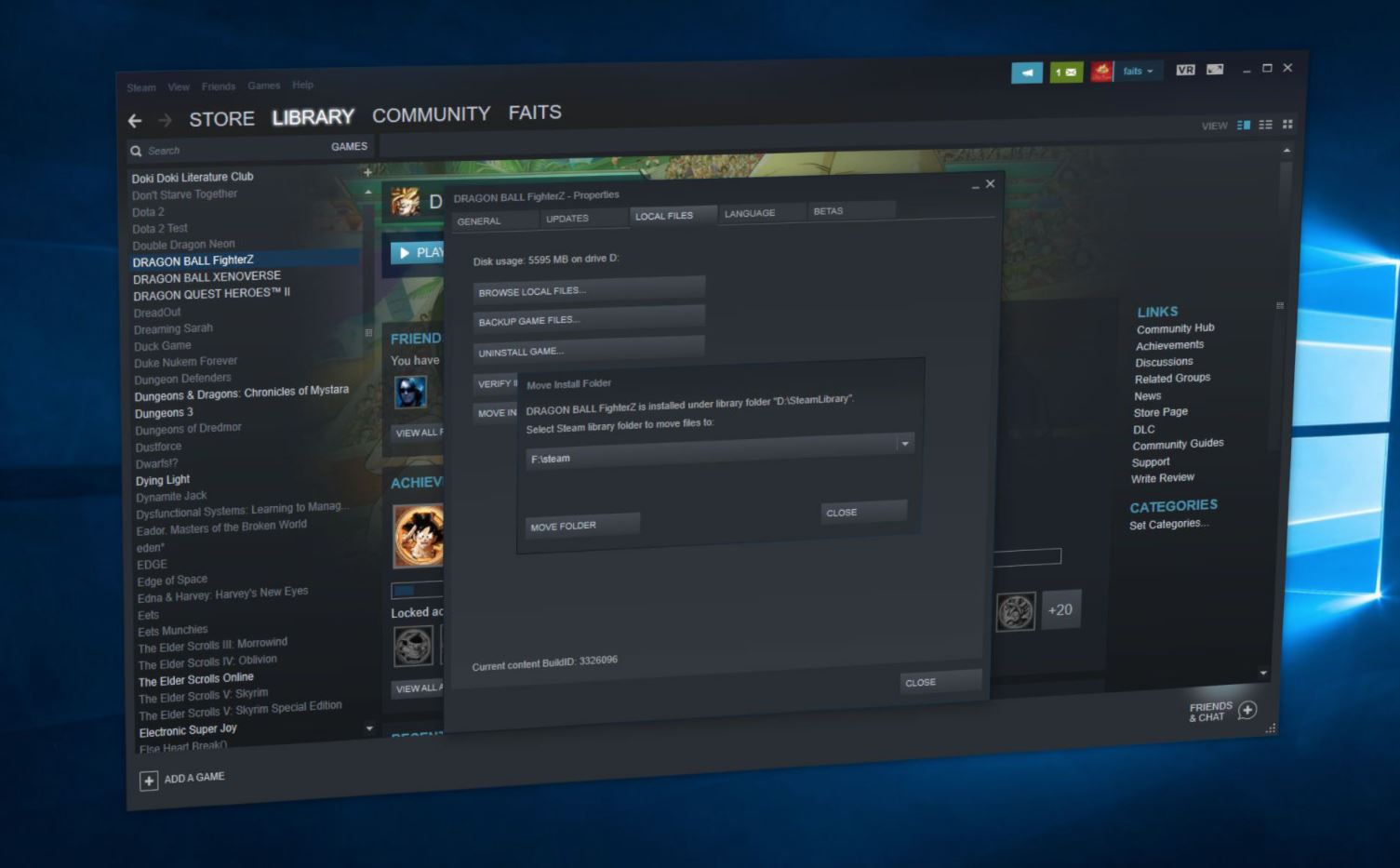This screenshot has width=1400, height=868.
Task: Click UNINSTALL GAME button
Action: [589, 350]
